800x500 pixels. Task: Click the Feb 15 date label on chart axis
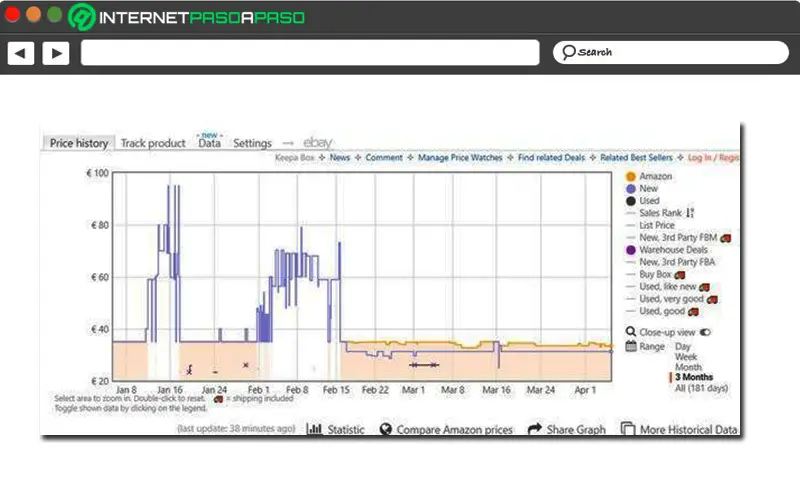point(336,390)
